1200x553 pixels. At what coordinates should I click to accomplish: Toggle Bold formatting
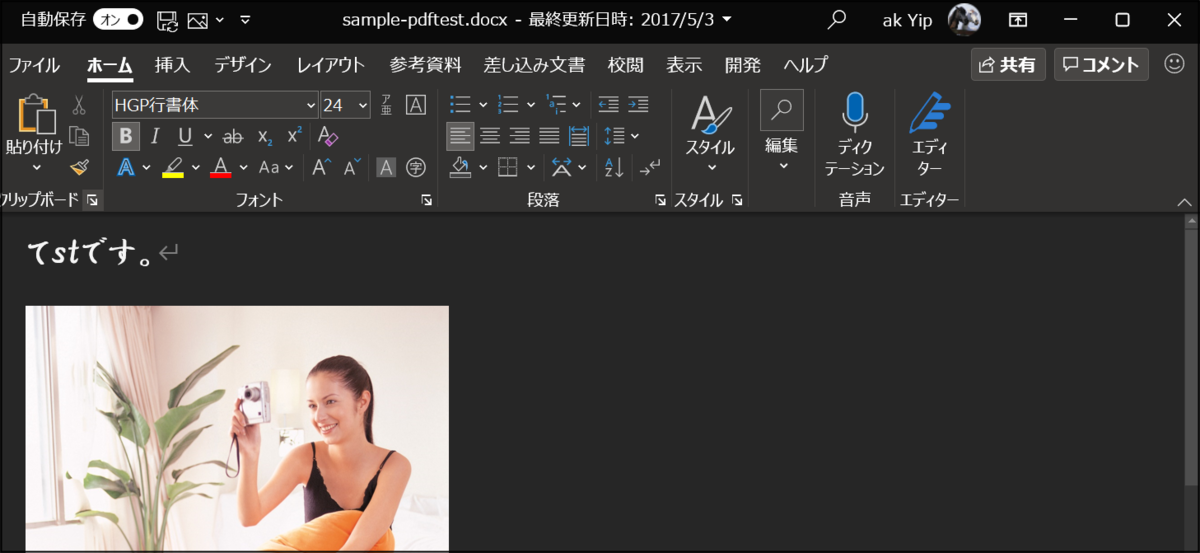pos(126,136)
